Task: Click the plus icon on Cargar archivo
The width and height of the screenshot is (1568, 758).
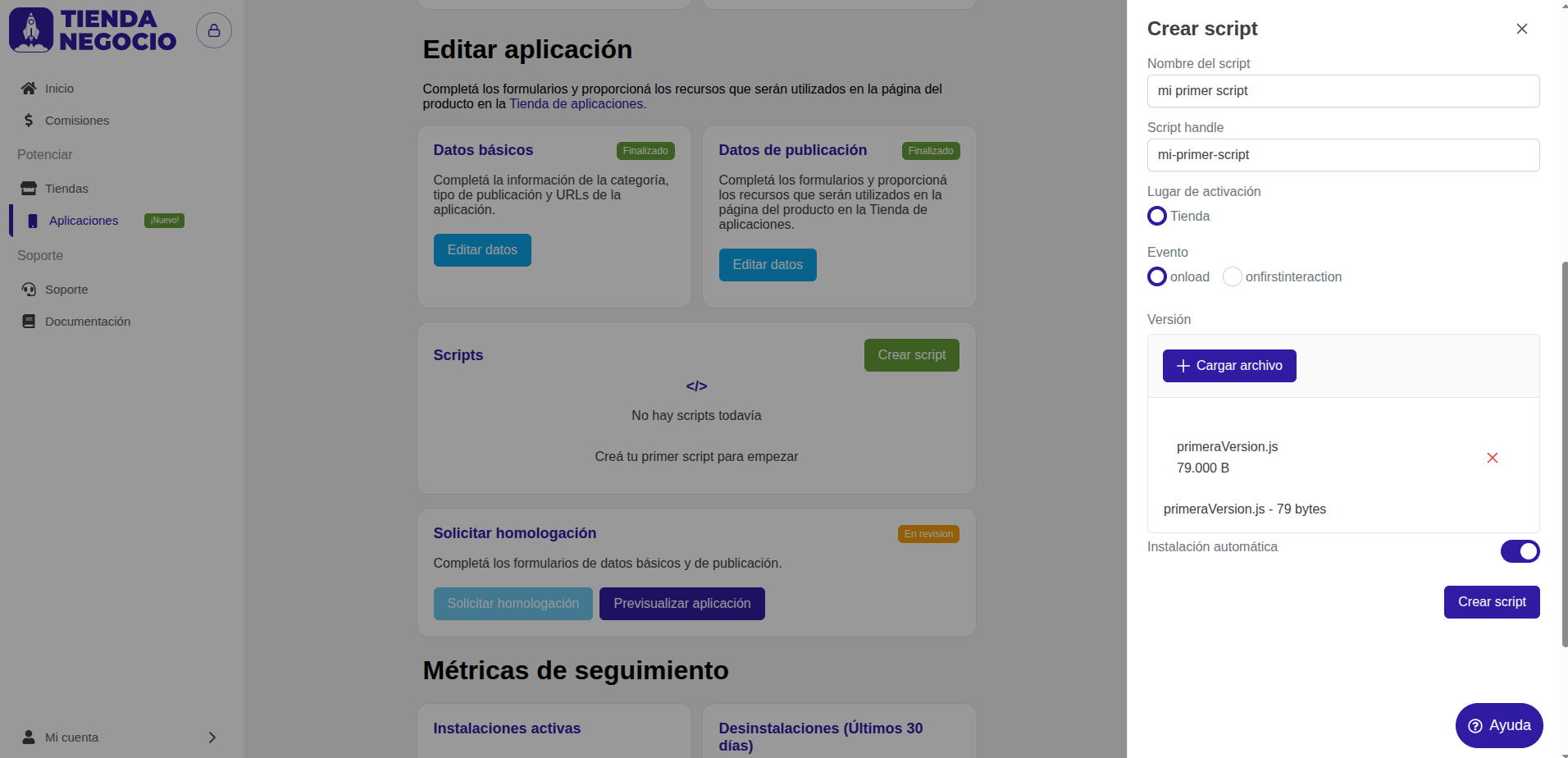Action: (1183, 366)
